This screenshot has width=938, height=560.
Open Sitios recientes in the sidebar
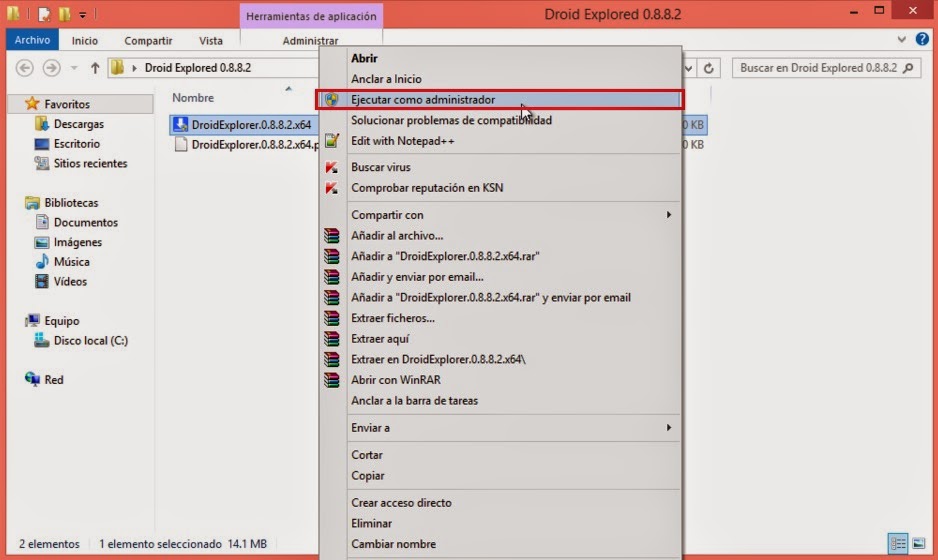pos(90,163)
